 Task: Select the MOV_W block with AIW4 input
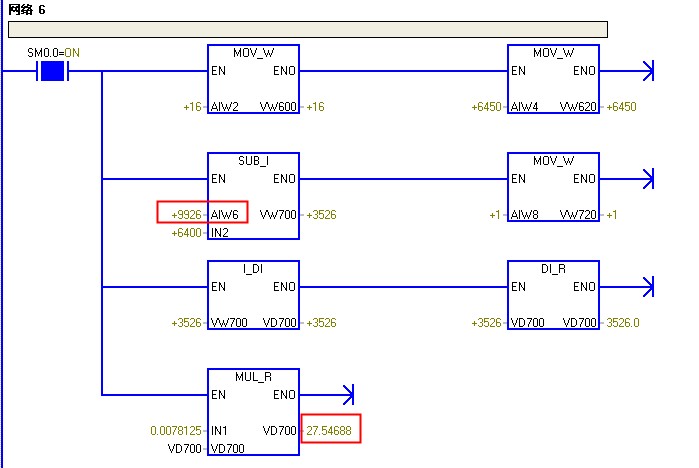point(553,79)
